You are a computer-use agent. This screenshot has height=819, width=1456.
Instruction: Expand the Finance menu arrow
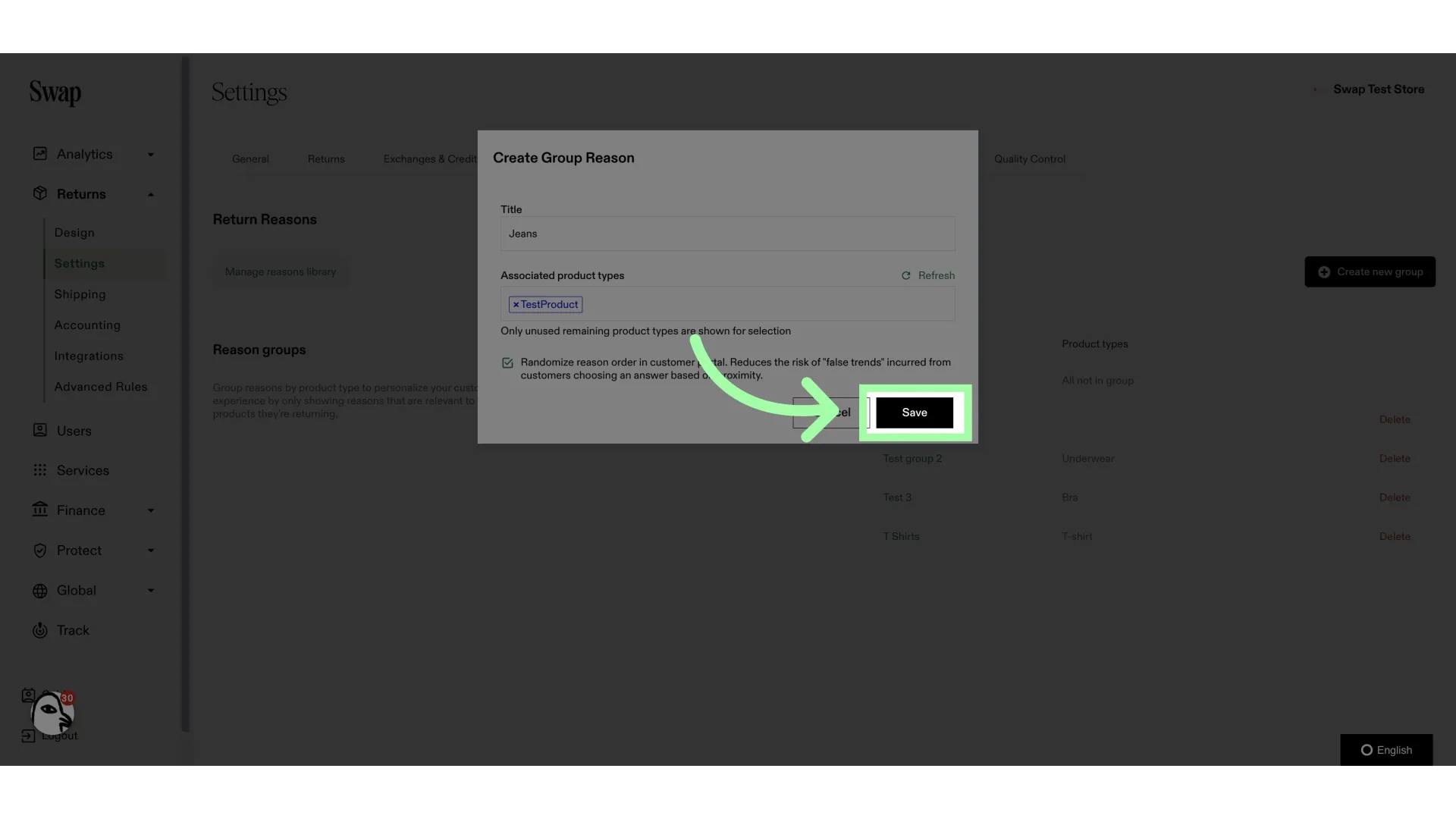coord(151,511)
